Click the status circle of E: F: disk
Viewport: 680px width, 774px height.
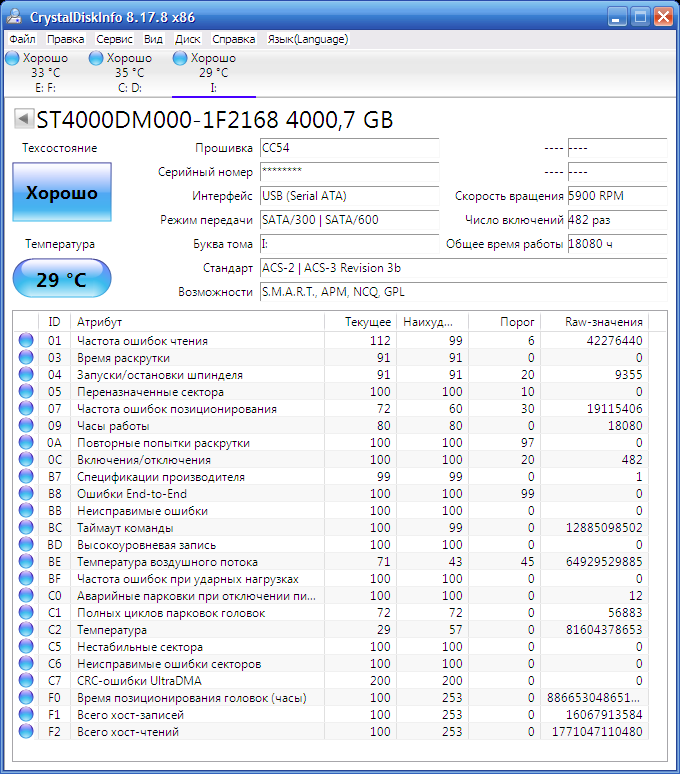tap(12, 58)
